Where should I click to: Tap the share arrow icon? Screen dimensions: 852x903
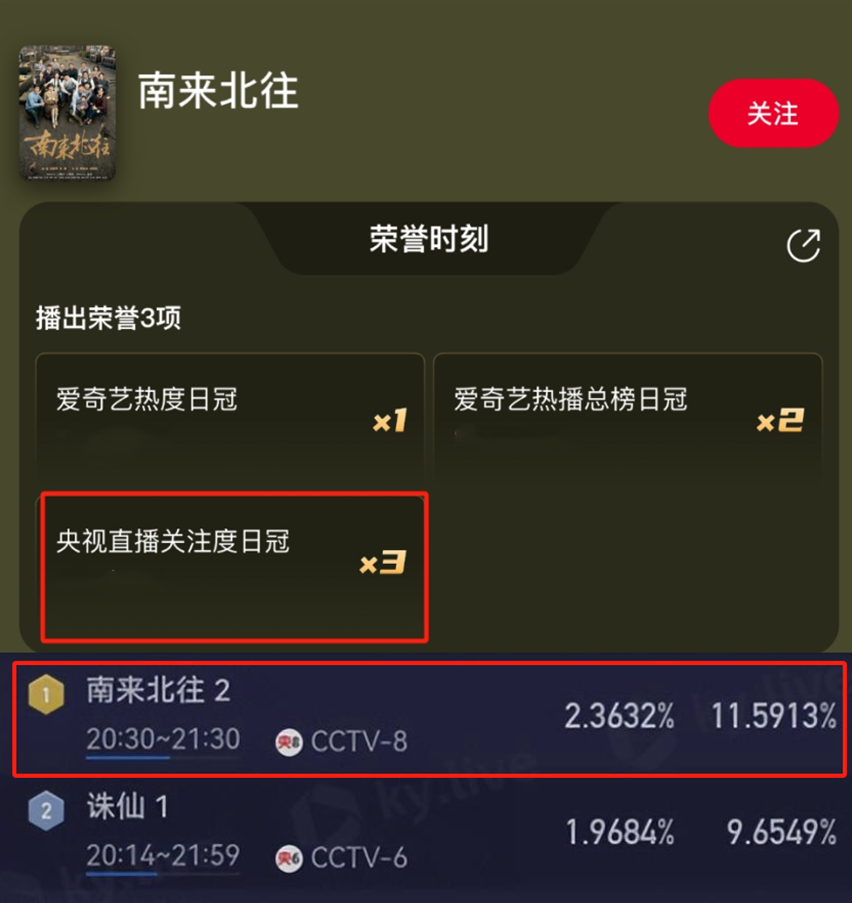pyautogui.click(x=804, y=246)
